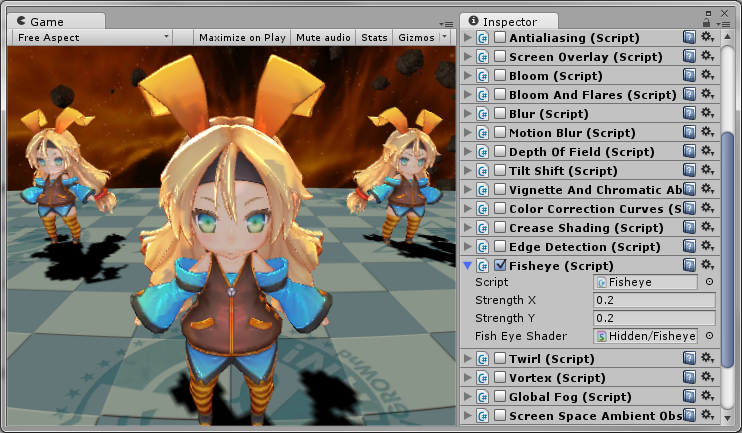Open help for Tilt Shift script
Image resolution: width=742 pixels, height=433 pixels.
(689, 170)
